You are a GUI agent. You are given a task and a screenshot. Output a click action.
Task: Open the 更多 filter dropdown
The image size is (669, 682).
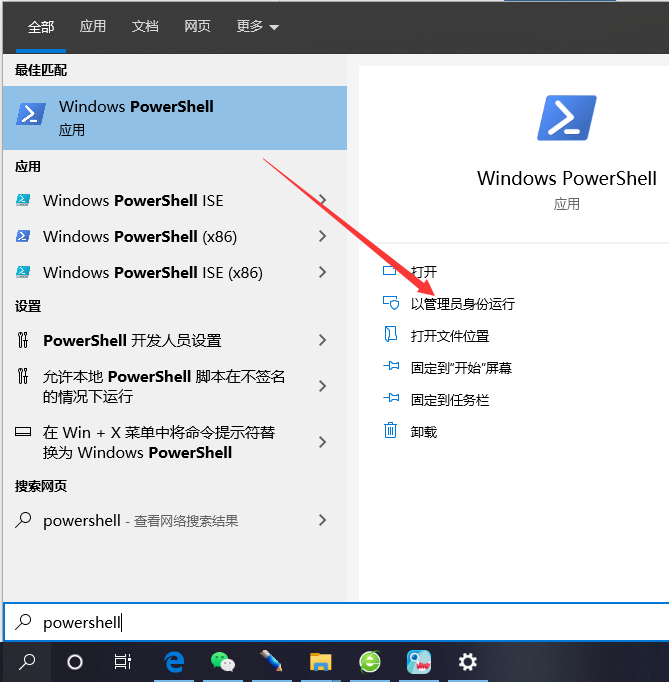click(258, 27)
